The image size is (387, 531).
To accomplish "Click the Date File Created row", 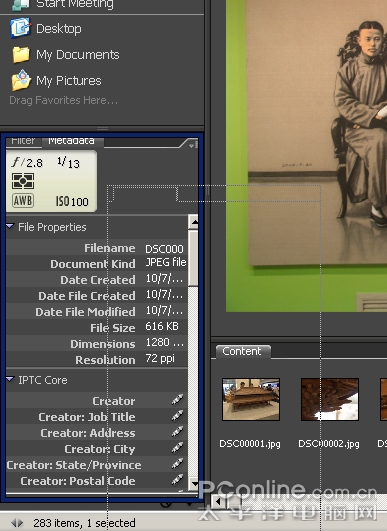I will (96, 296).
